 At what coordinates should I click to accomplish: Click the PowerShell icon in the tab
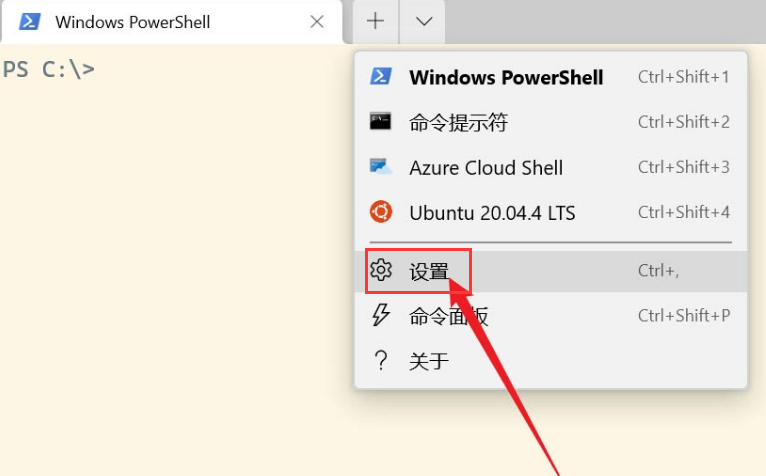coord(29,21)
